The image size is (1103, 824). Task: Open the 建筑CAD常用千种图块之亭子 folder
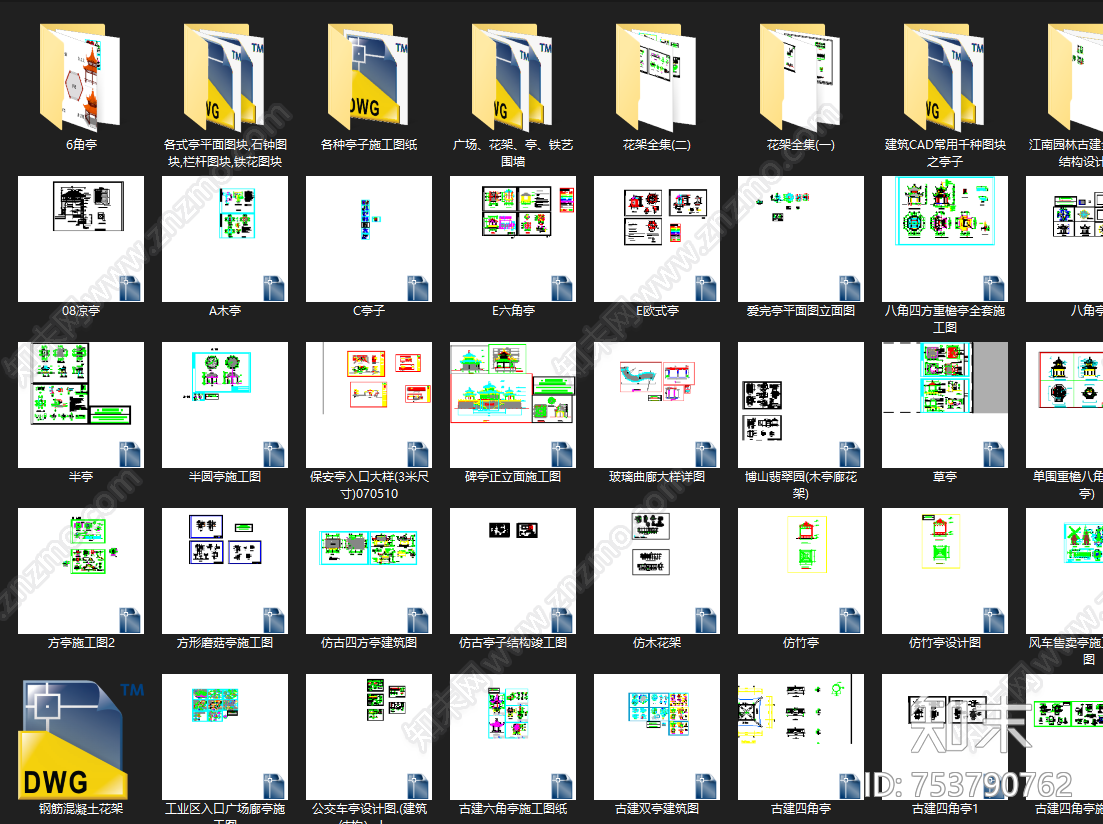click(944, 78)
